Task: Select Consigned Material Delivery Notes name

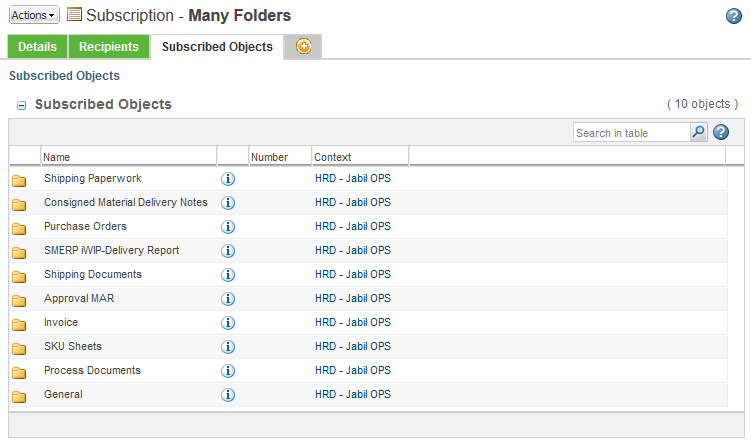Action: (x=125, y=202)
